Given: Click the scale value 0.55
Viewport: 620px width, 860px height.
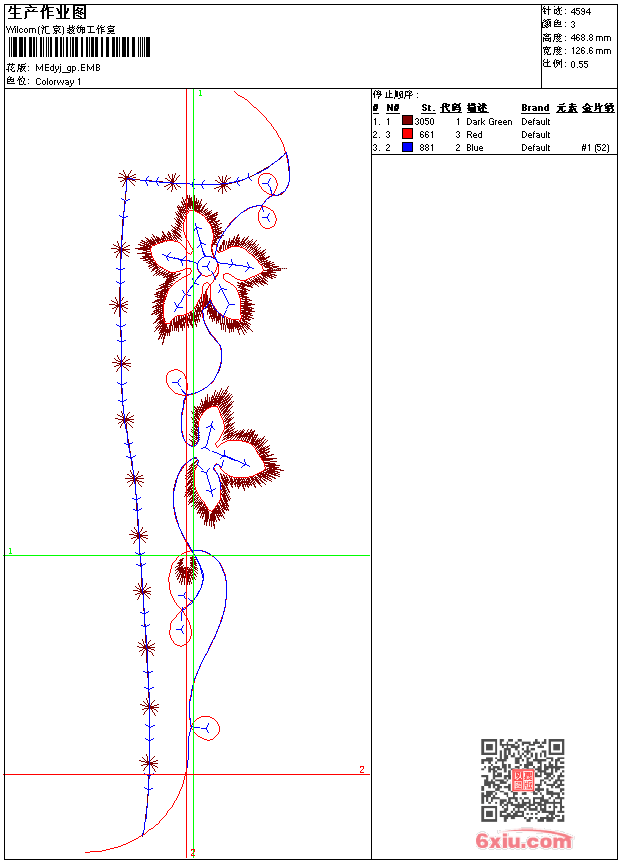Looking at the screenshot, I should (579, 64).
